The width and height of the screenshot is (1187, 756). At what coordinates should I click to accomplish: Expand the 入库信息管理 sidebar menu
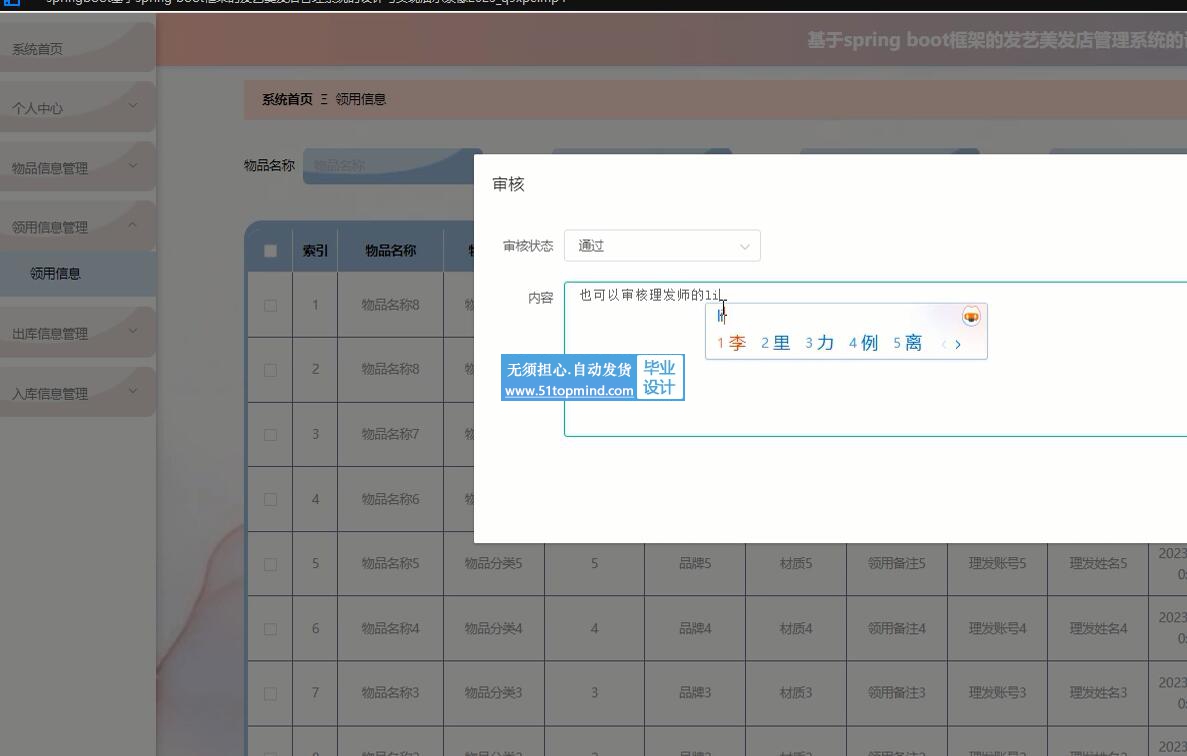point(77,394)
